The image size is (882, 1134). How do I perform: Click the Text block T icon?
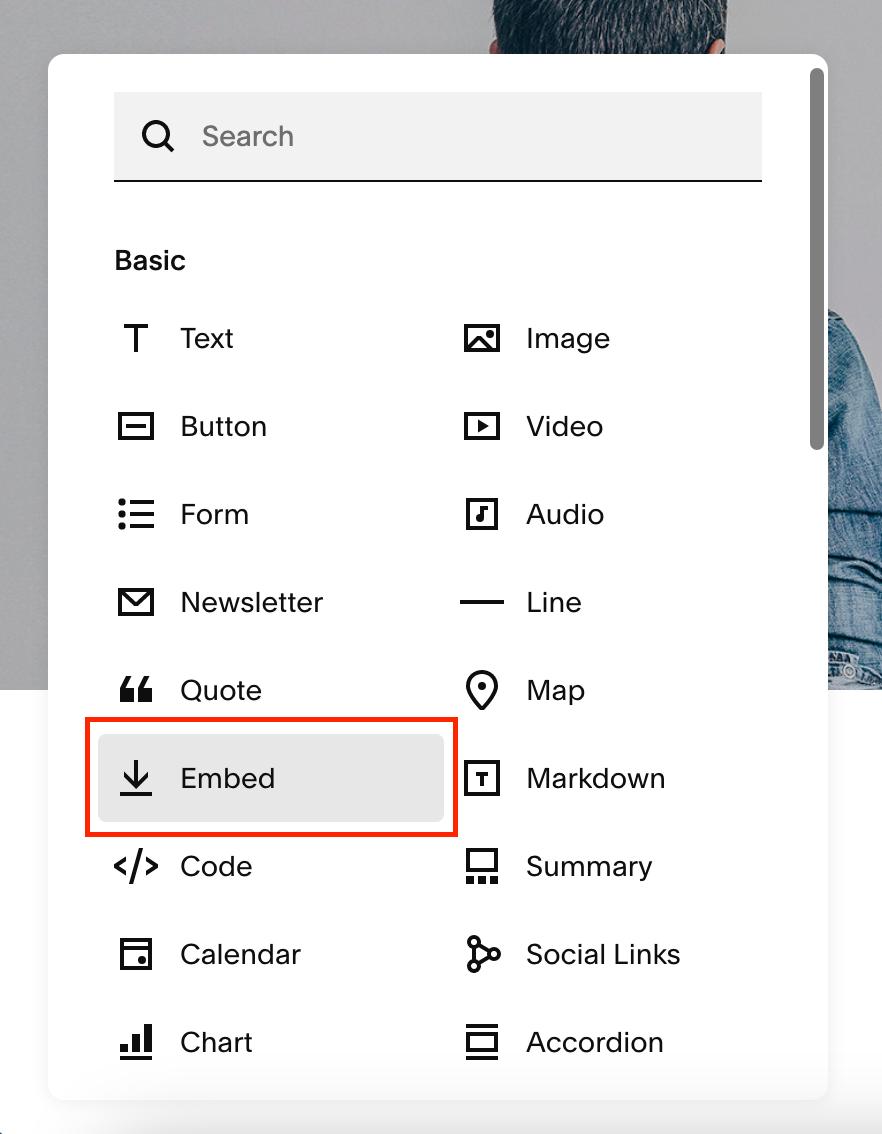point(136,338)
